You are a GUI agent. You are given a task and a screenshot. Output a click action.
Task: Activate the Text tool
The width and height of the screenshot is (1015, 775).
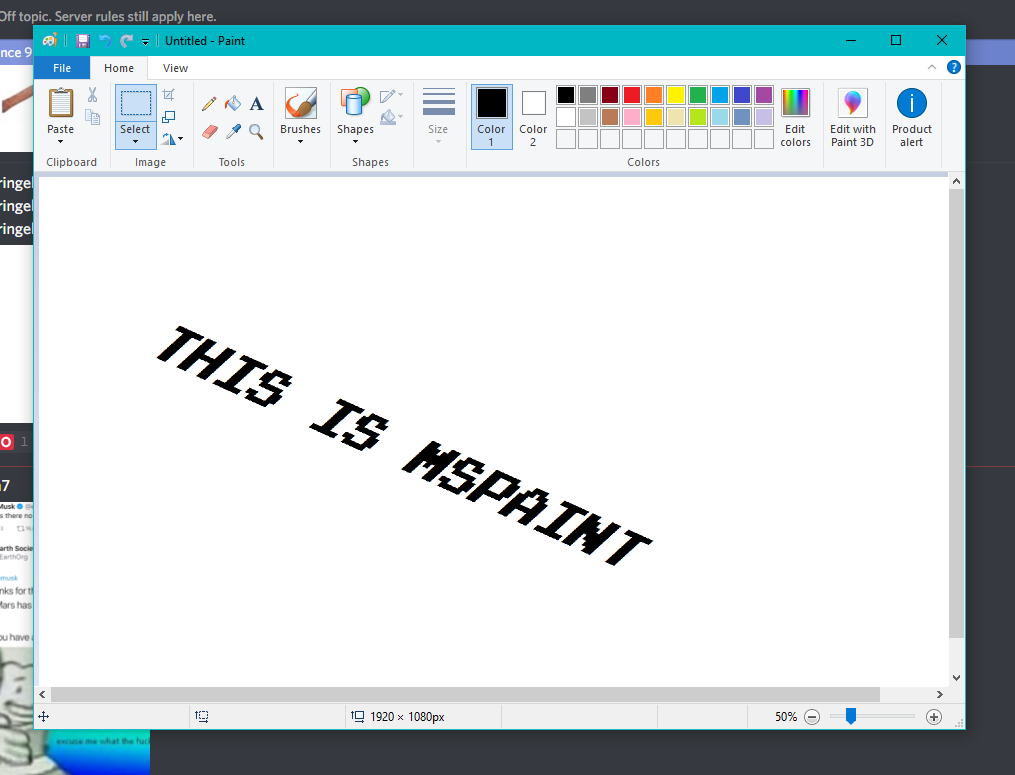[x=257, y=104]
